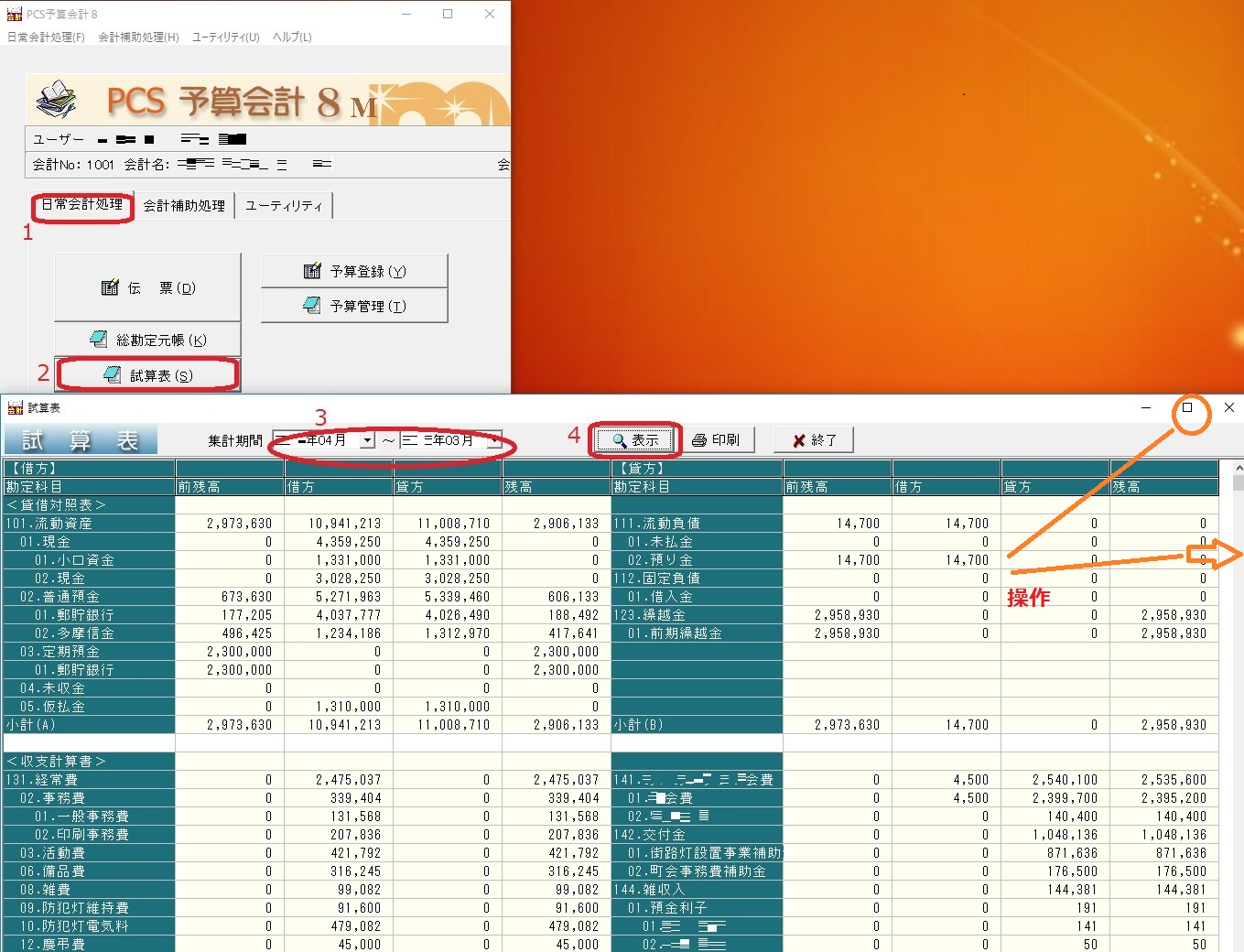The height and width of the screenshot is (952, 1244).
Task: Open the 日常会計処理(F) menu
Action: (x=46, y=38)
